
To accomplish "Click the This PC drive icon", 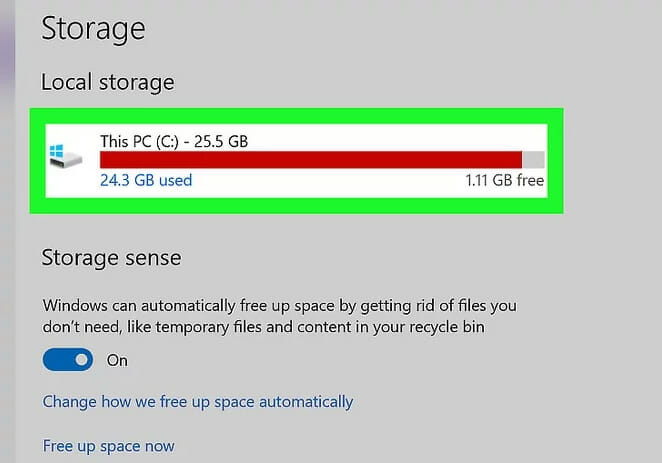I will coord(65,157).
